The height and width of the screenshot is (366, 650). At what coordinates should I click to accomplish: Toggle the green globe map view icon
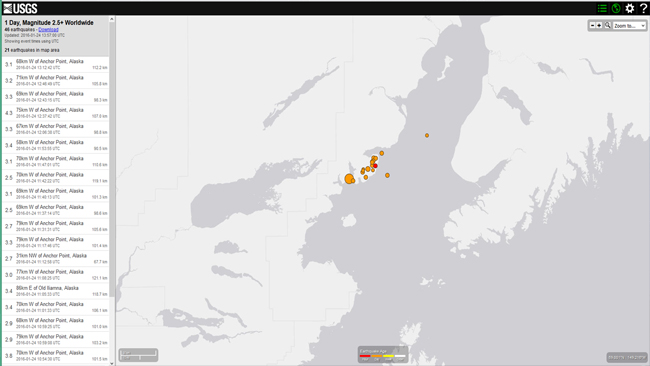[616, 8]
